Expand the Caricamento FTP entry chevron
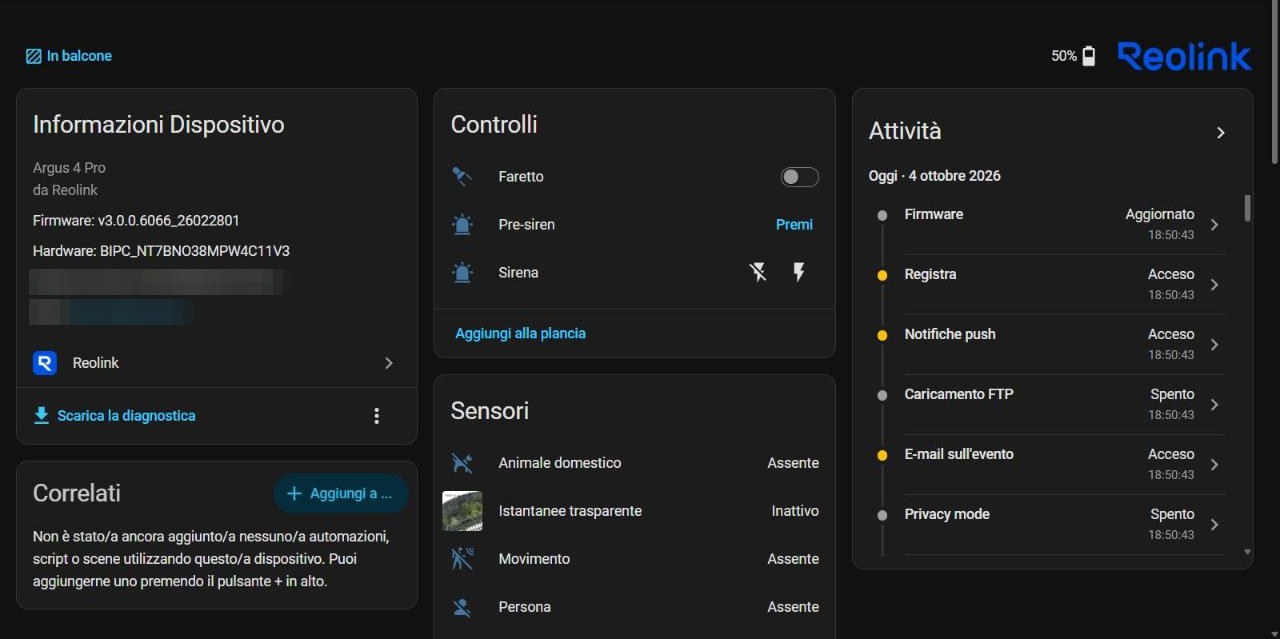 [1214, 405]
